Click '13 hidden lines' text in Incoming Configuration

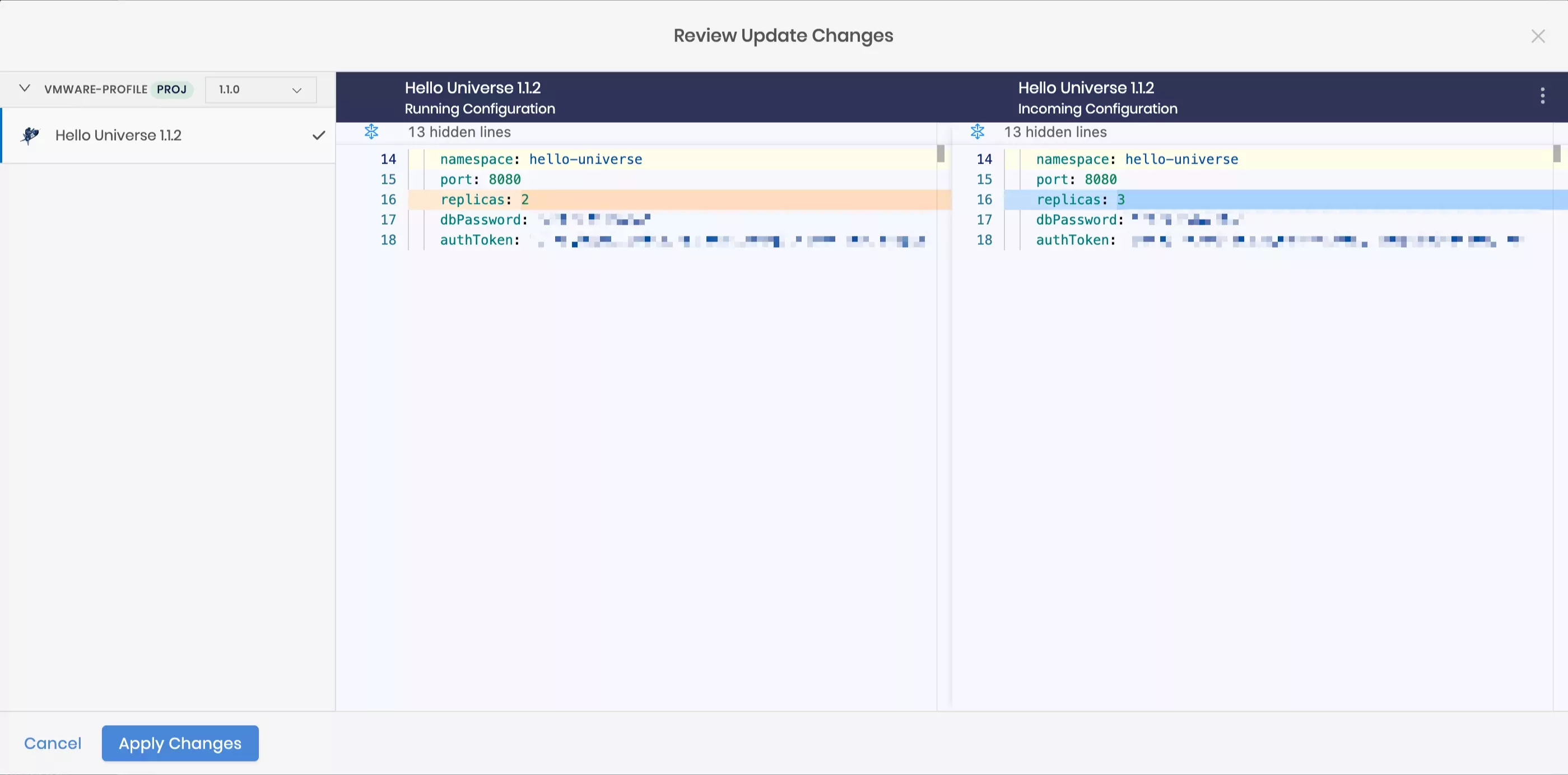click(1055, 132)
